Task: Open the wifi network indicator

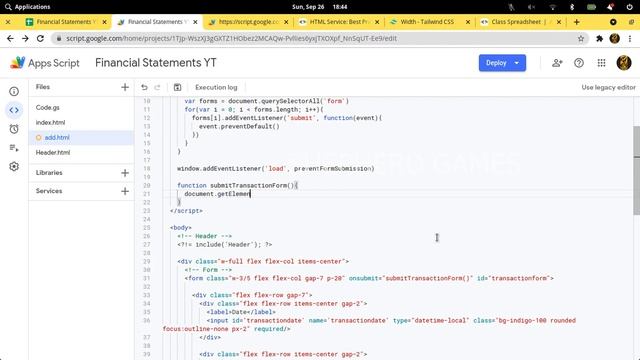Action: click(553, 7)
